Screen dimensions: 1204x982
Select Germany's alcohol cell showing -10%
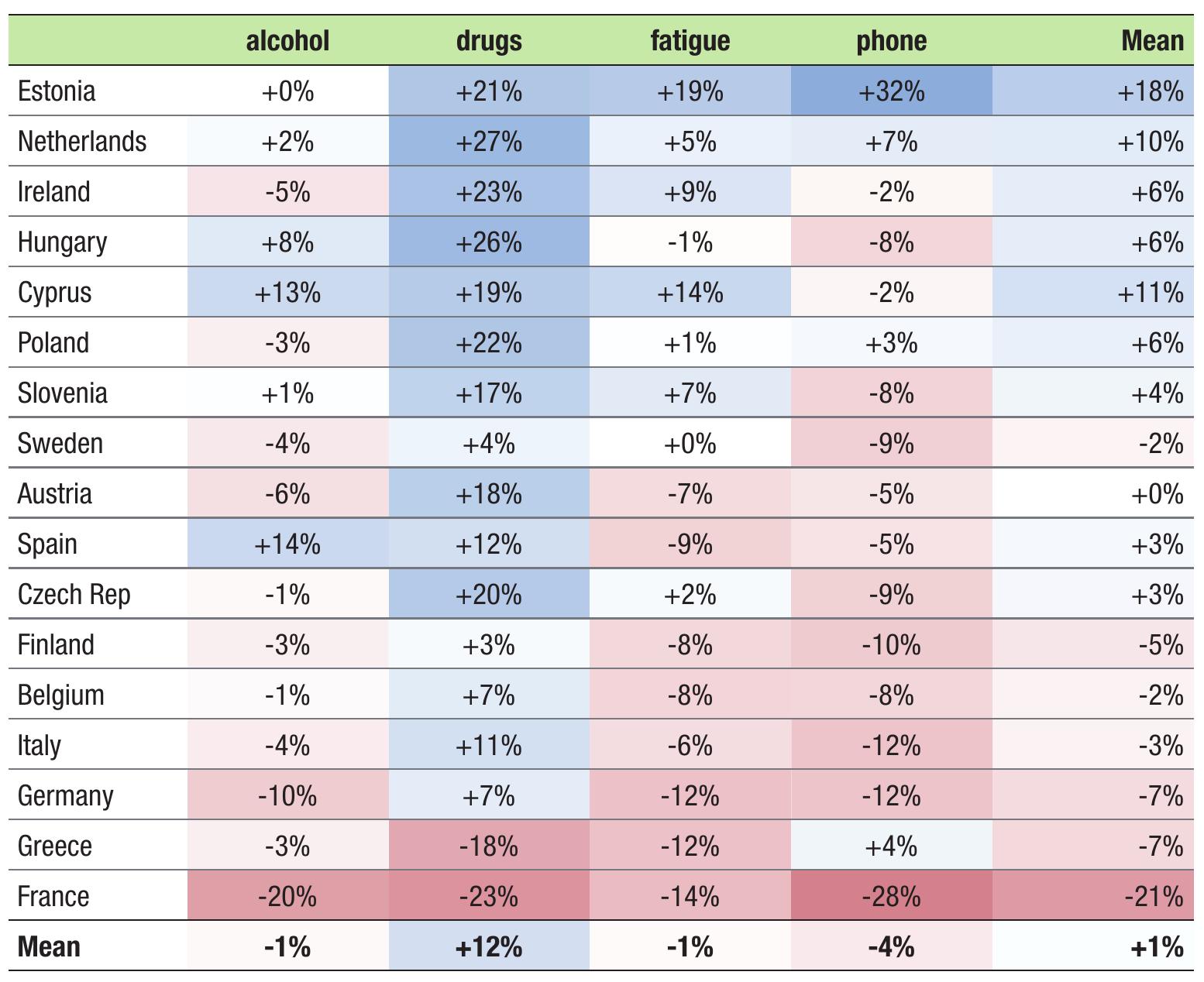click(x=287, y=796)
